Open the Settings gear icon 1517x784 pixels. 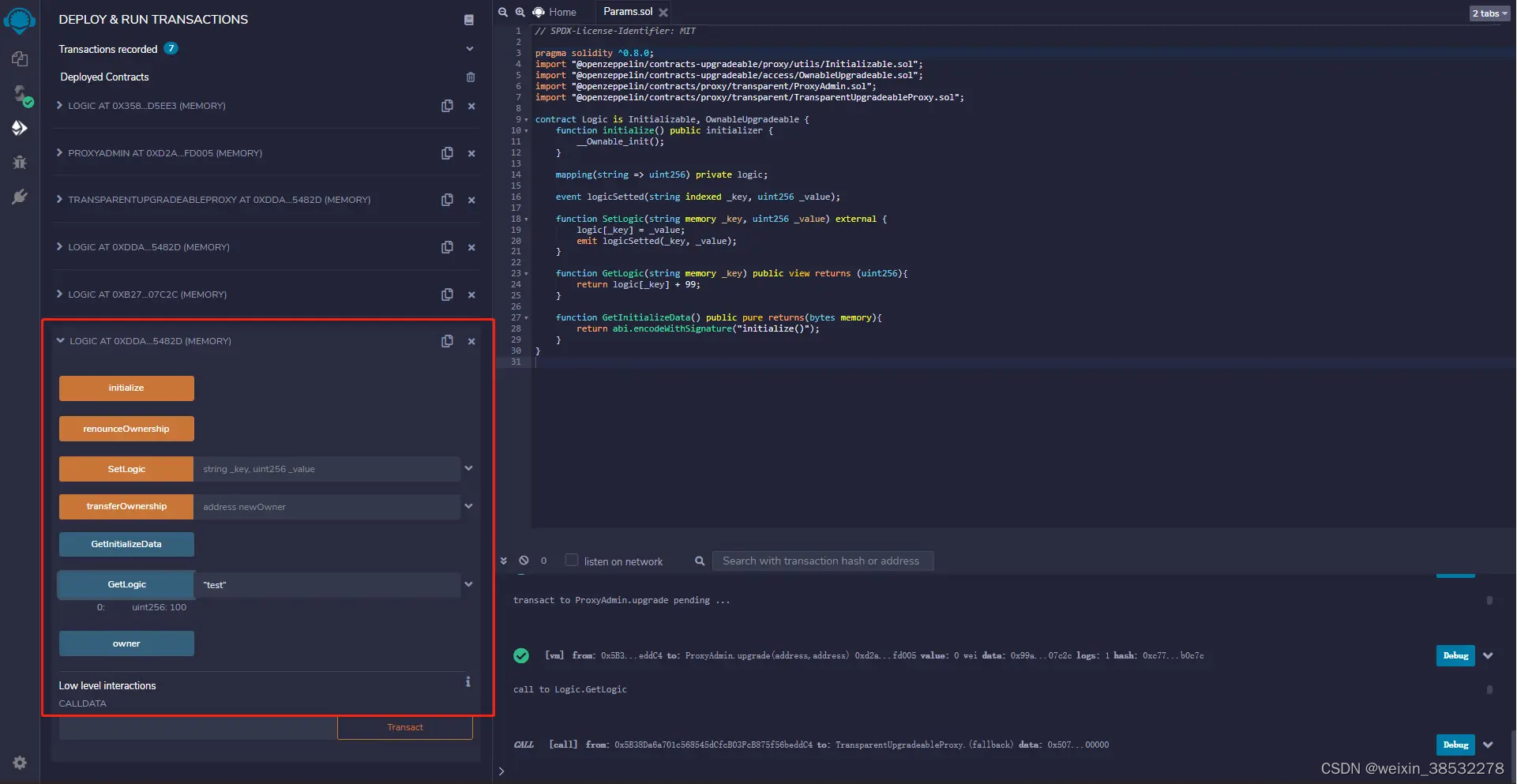(20, 763)
